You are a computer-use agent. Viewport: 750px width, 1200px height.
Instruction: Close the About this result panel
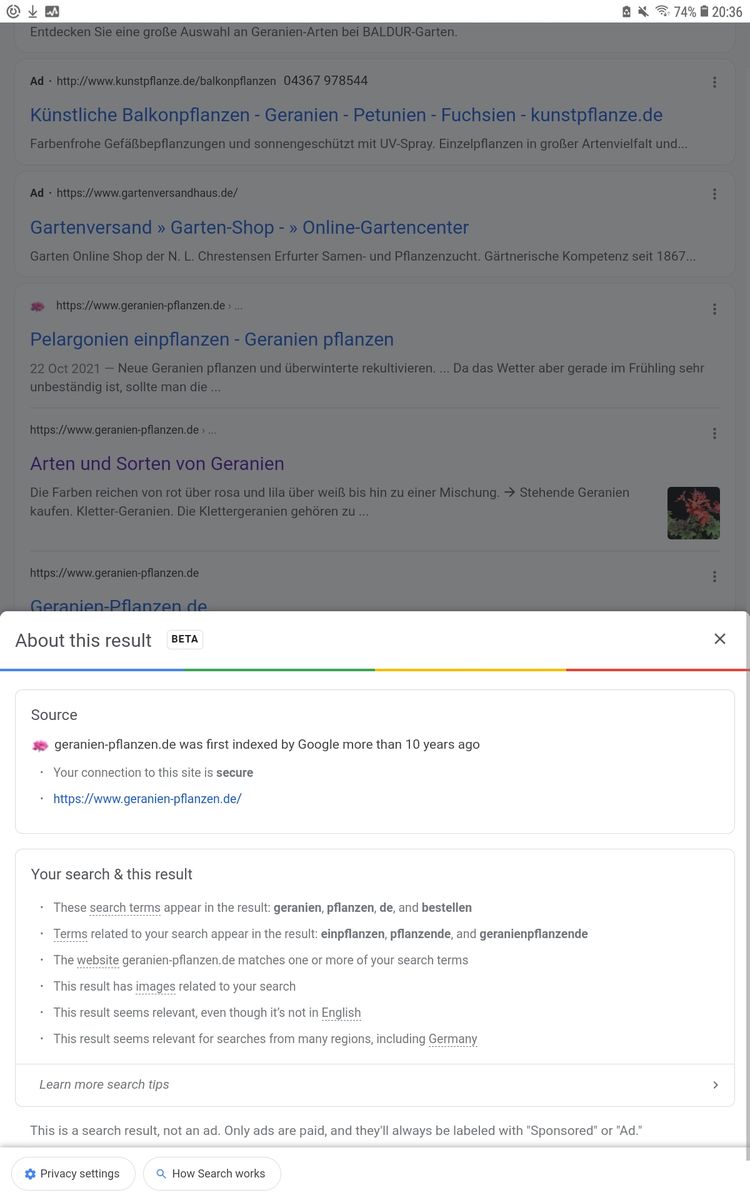(719, 639)
